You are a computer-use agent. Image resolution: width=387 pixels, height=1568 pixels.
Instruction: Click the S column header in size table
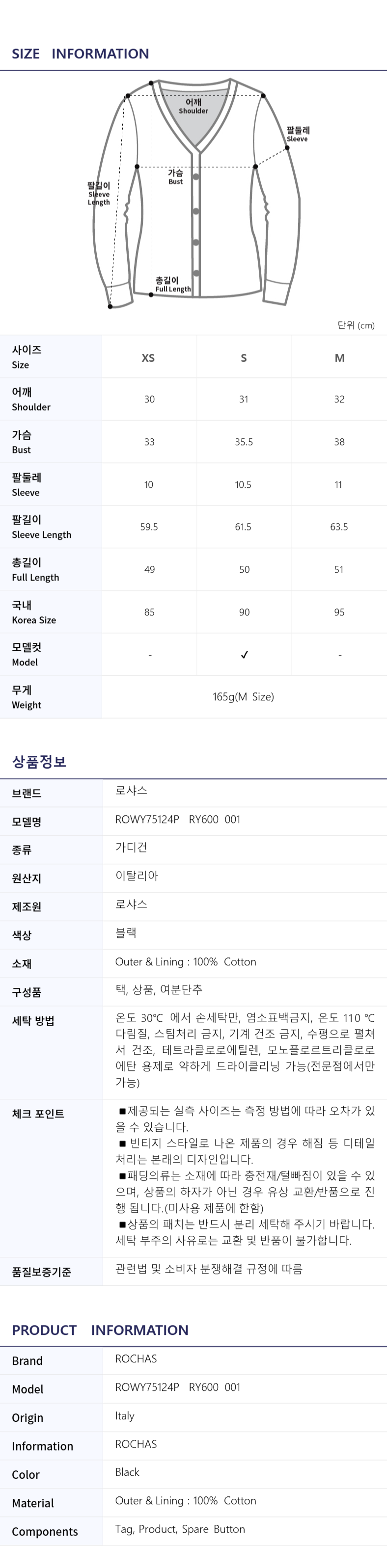[x=244, y=358]
